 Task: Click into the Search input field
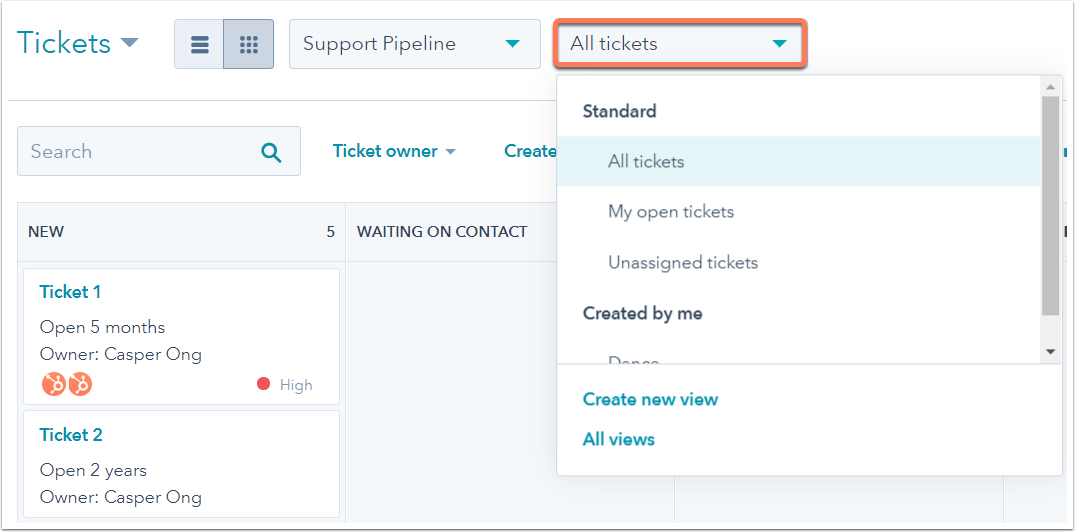tap(158, 152)
